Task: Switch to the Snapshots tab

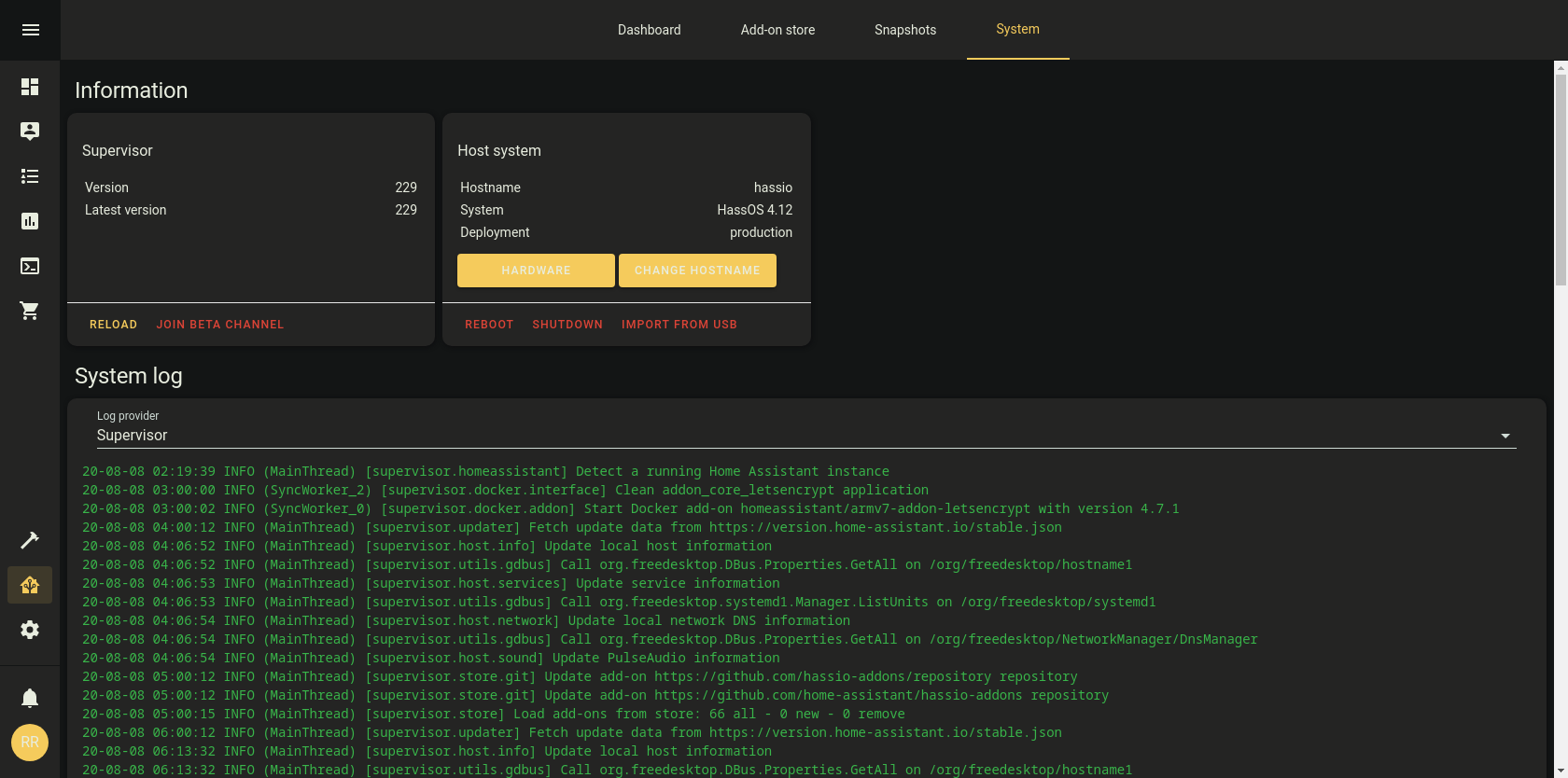Action: point(905,30)
